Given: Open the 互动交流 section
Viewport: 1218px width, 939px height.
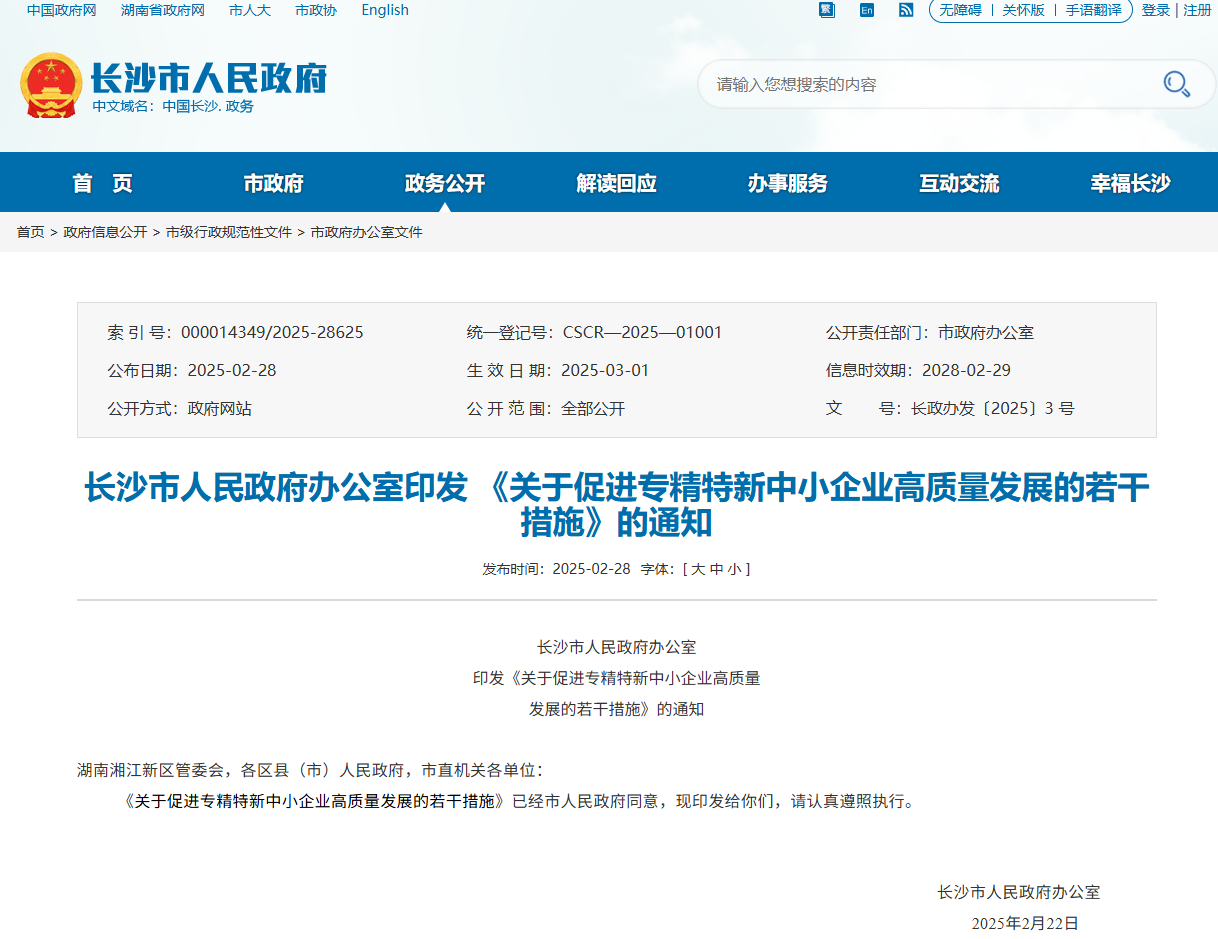Looking at the screenshot, I should tap(957, 182).
